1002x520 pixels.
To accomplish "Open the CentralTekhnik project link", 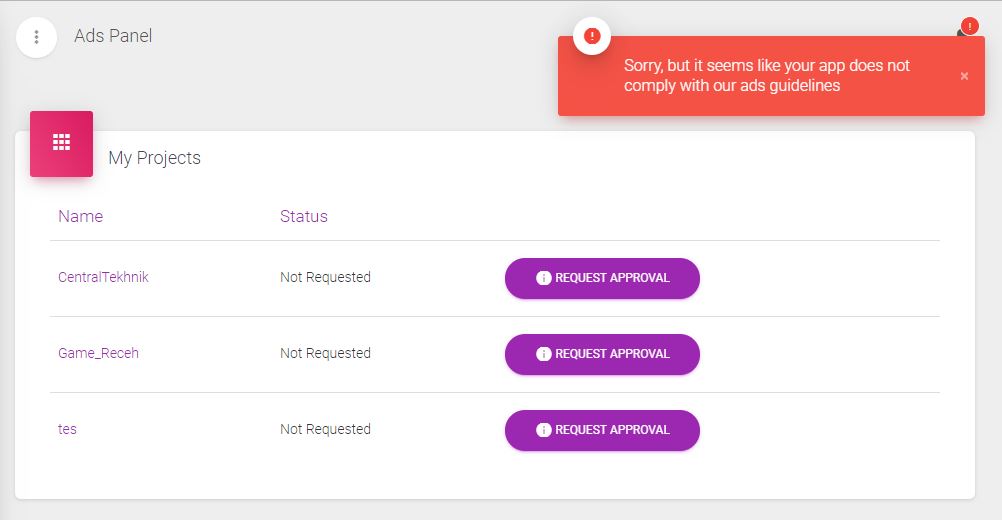I will pos(103,277).
